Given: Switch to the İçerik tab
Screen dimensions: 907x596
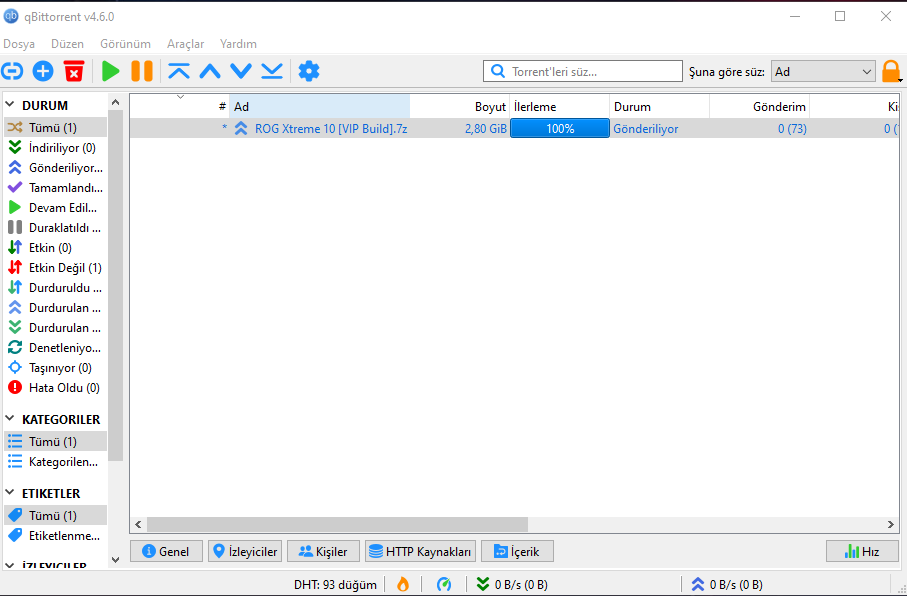Looking at the screenshot, I should click(517, 551).
